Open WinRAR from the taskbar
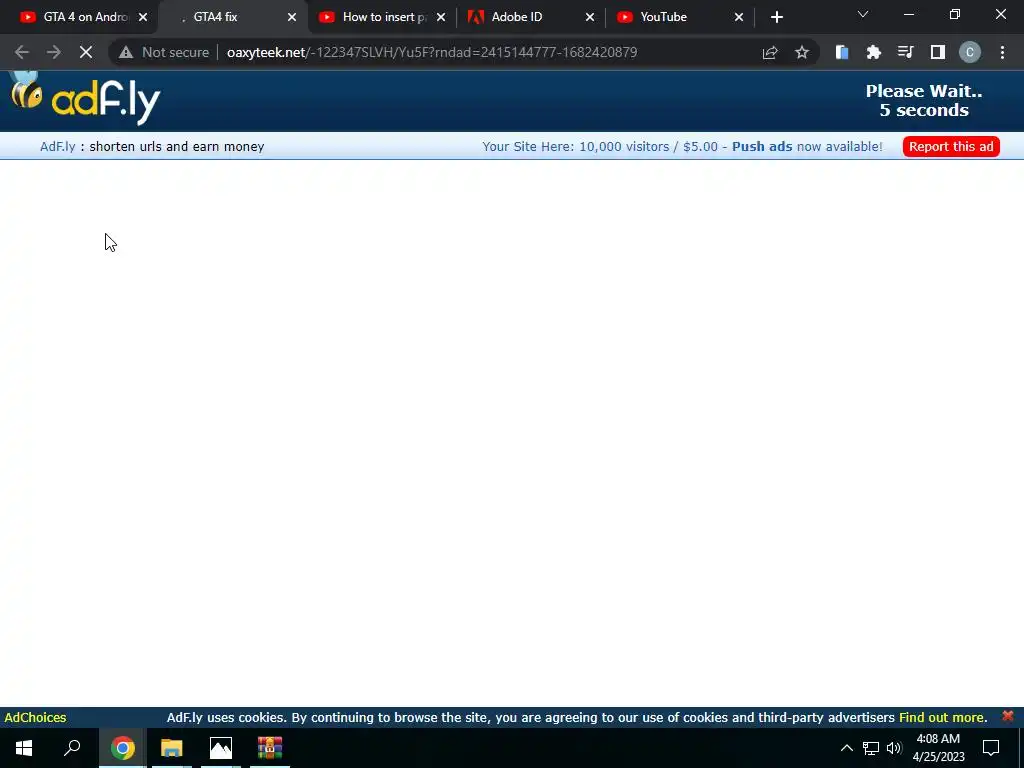 (270, 748)
